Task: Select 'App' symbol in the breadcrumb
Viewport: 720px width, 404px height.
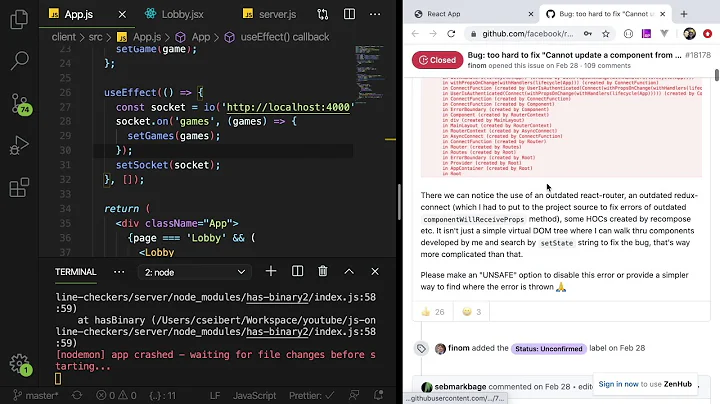Action: [193, 37]
